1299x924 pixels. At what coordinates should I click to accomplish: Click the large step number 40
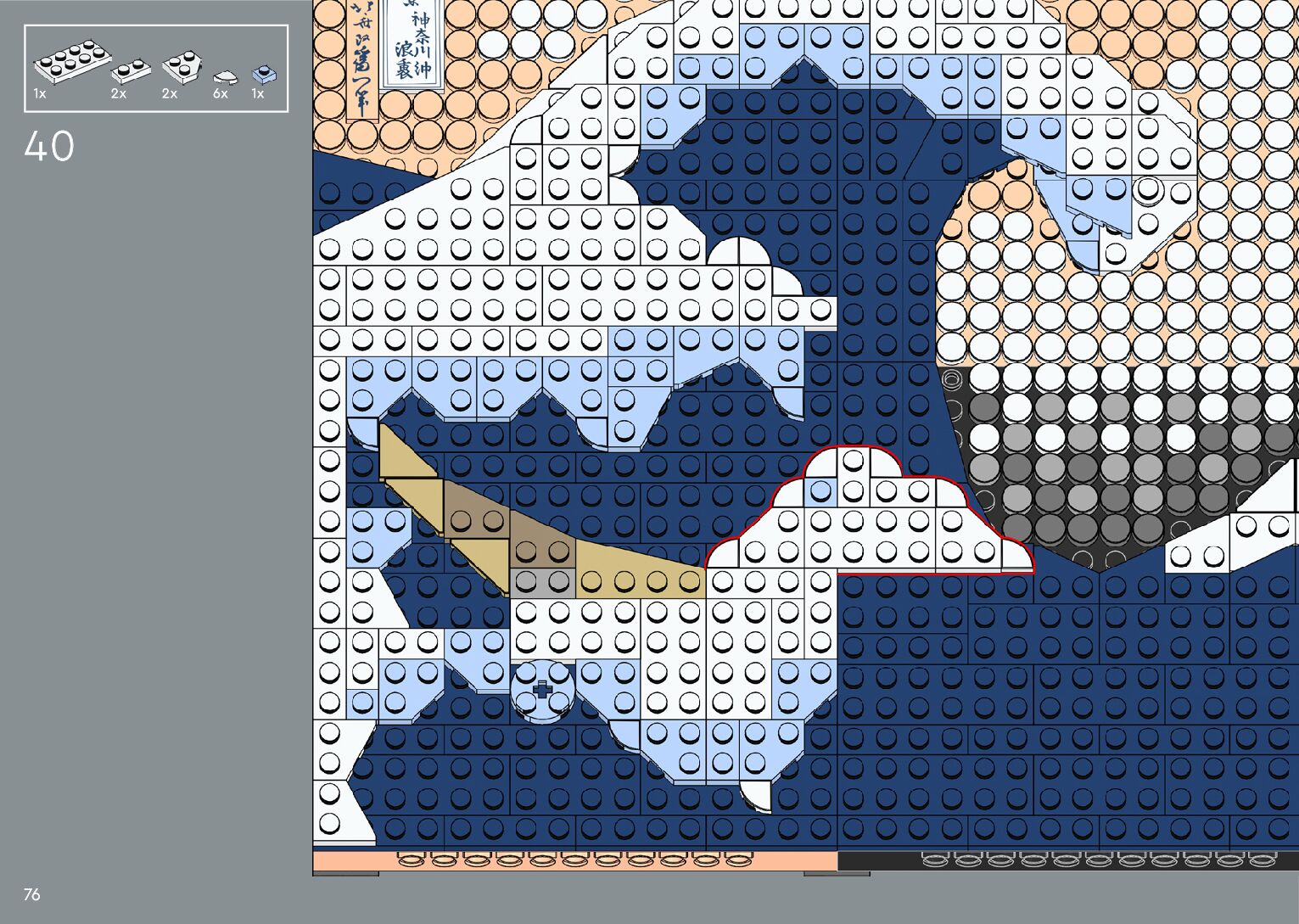tap(49, 147)
